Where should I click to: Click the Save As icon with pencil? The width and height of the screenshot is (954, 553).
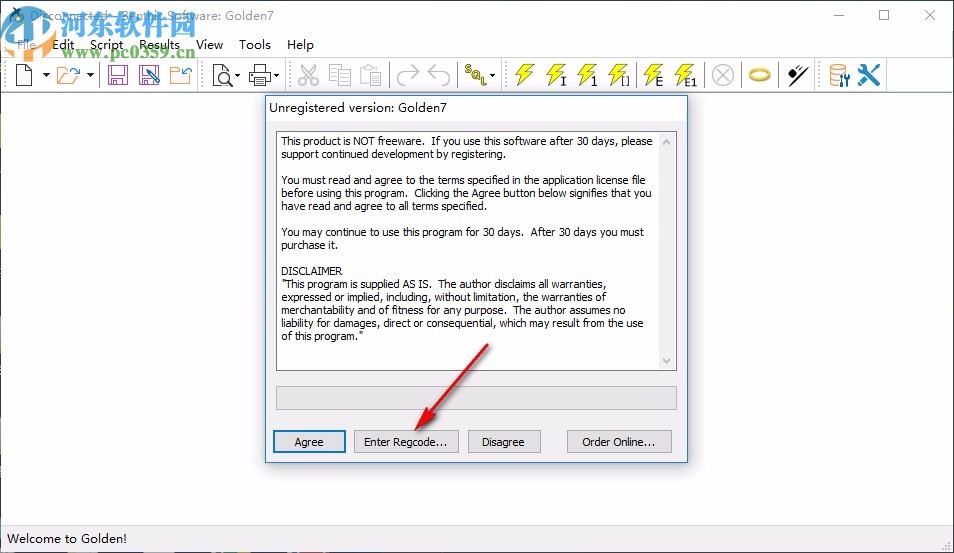pyautogui.click(x=149, y=75)
